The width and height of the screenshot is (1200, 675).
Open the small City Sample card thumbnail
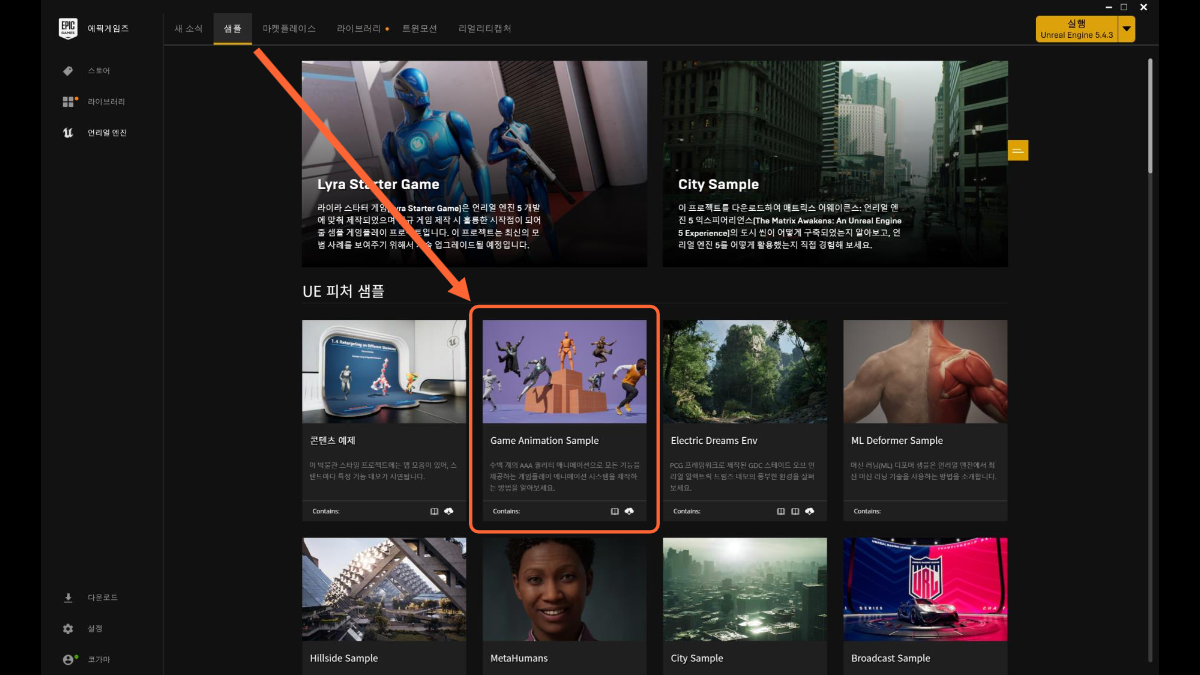(x=745, y=590)
